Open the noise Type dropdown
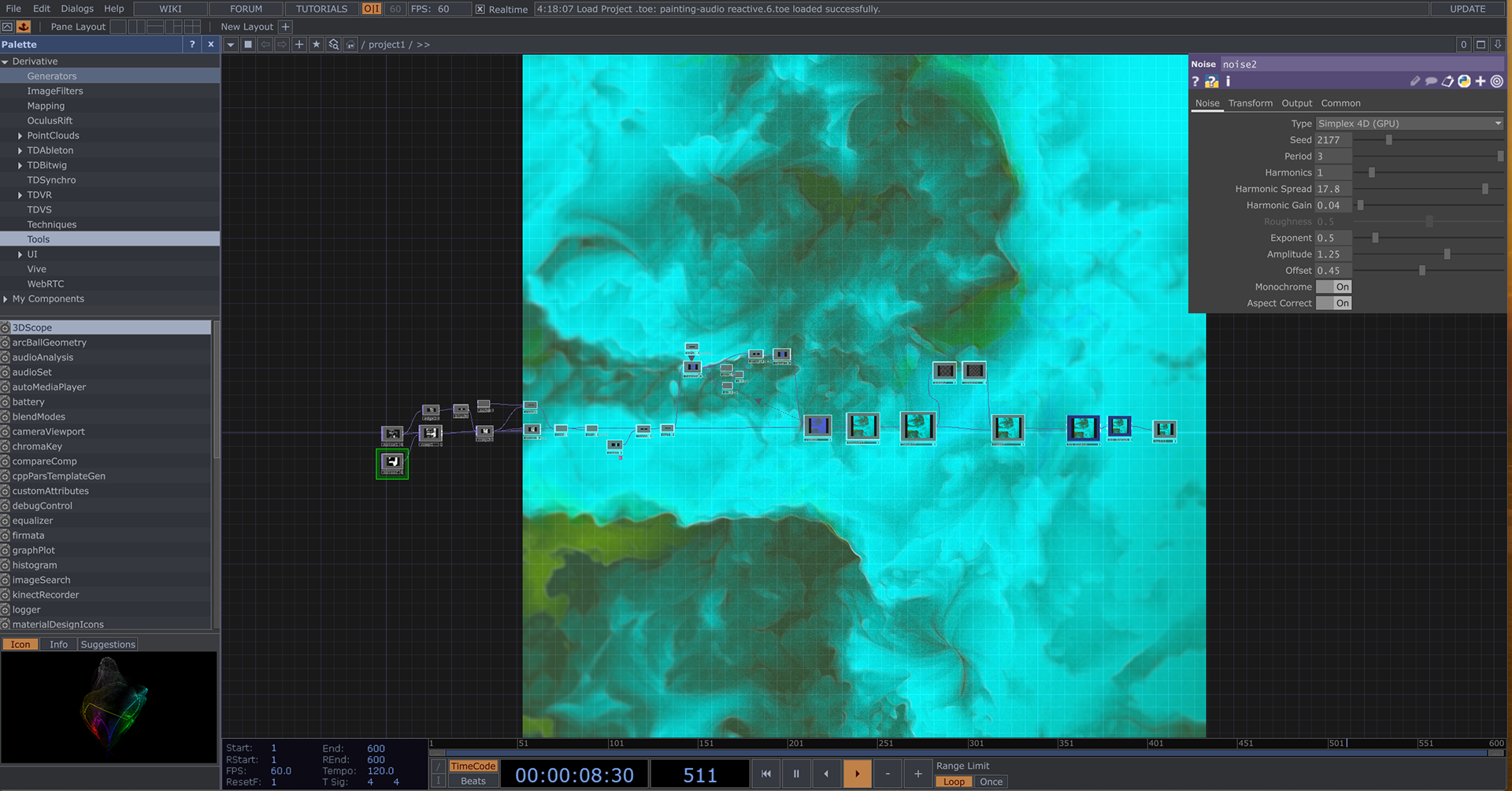Image resolution: width=1512 pixels, height=791 pixels. 1410,124
